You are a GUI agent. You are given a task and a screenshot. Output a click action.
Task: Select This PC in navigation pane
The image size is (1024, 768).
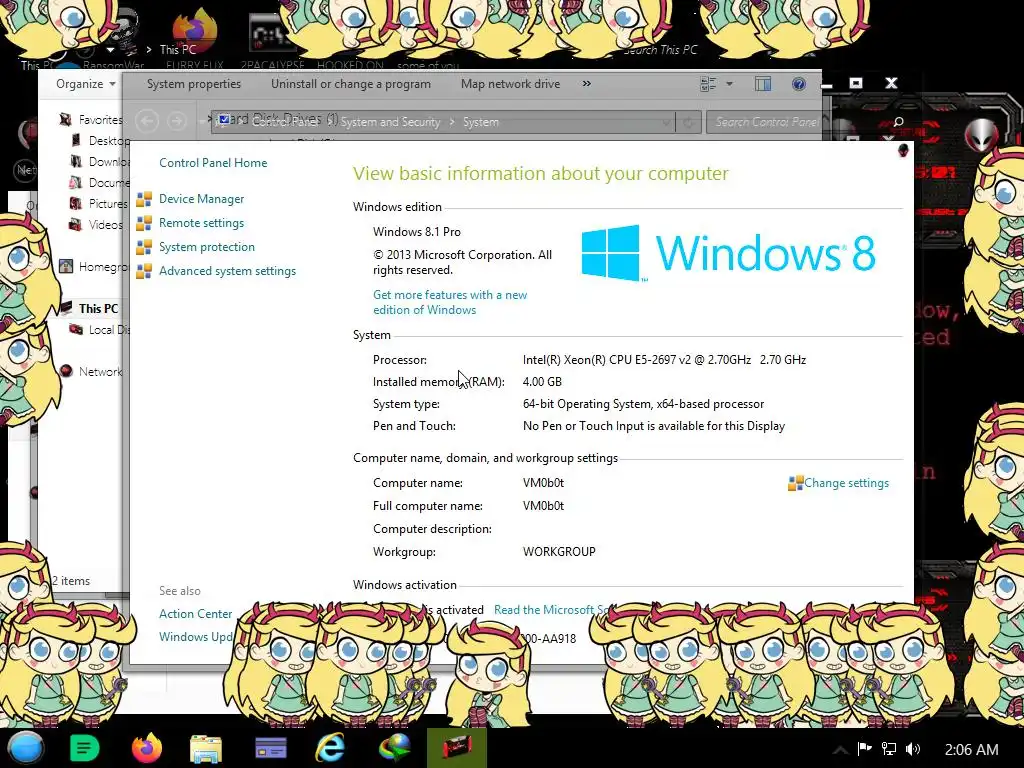pos(98,308)
